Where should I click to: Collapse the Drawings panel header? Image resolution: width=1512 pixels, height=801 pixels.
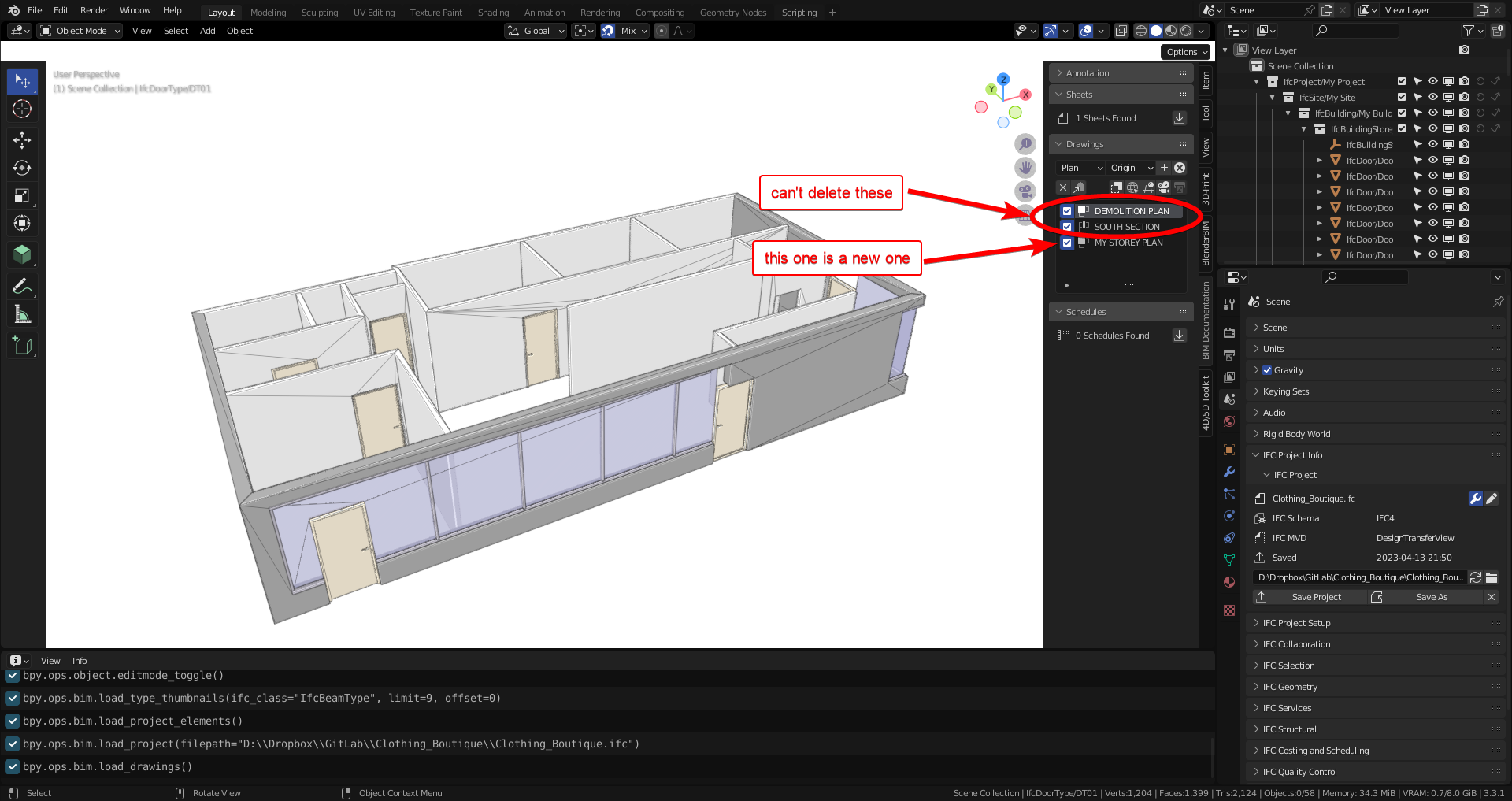pos(1083,143)
